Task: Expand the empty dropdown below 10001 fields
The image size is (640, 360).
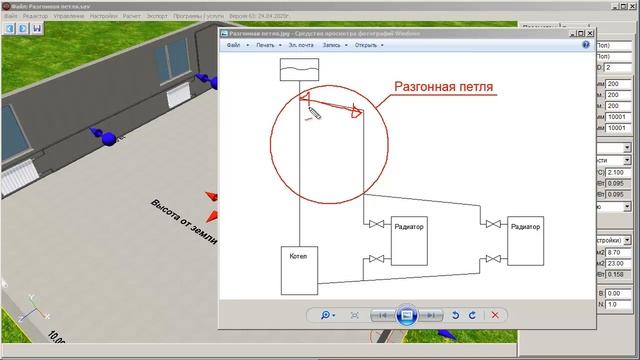Action: (627, 147)
